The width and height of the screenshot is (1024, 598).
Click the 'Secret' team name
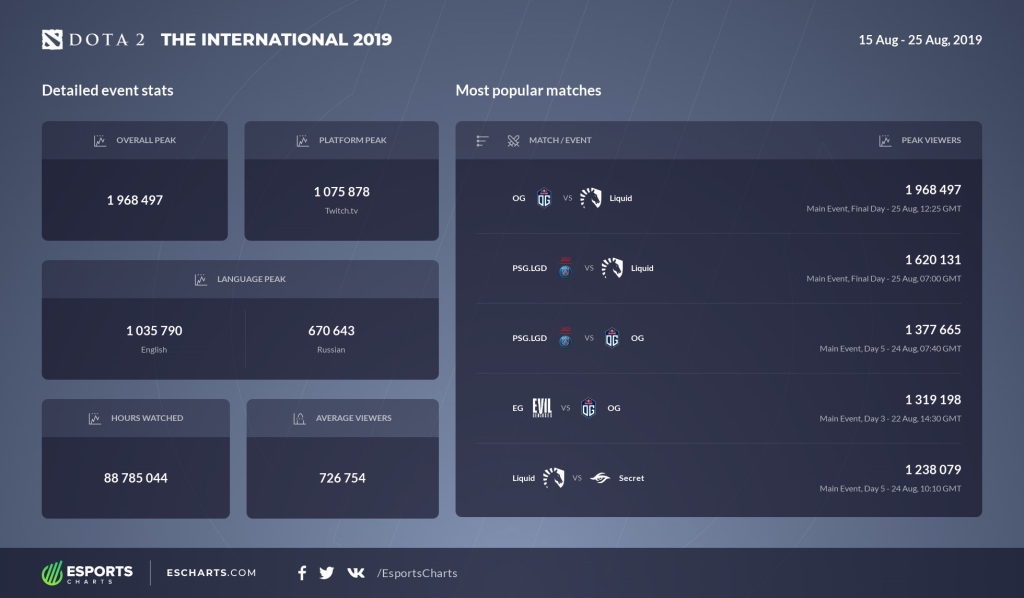pyautogui.click(x=632, y=479)
